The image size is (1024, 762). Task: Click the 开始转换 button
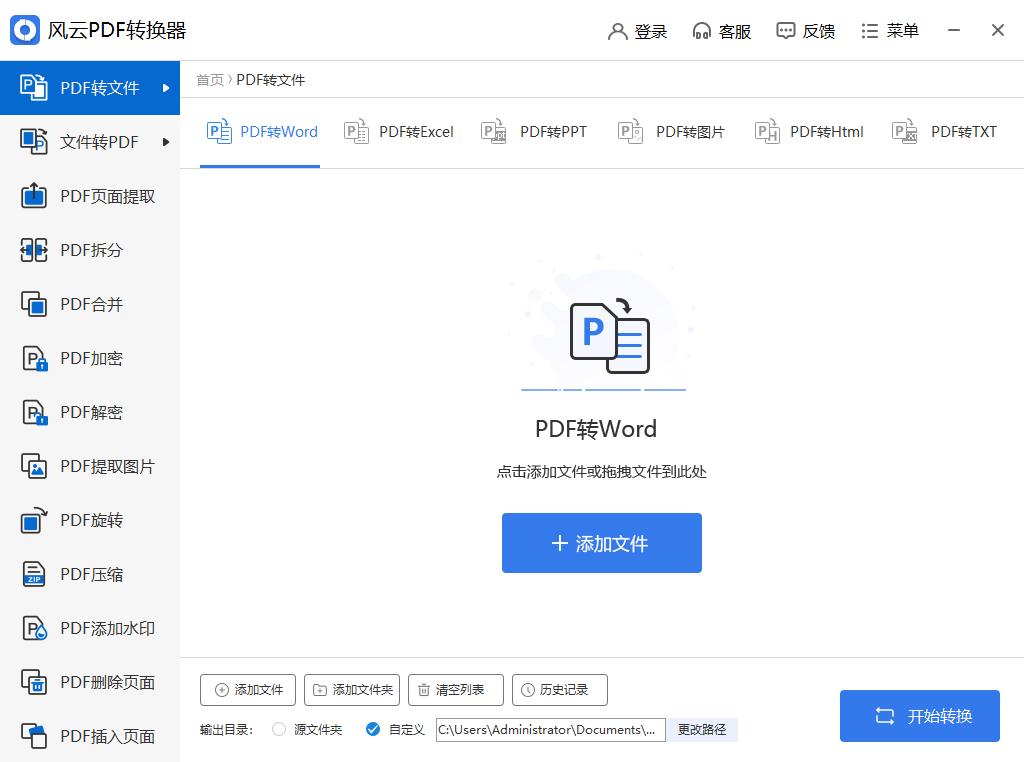pos(919,716)
